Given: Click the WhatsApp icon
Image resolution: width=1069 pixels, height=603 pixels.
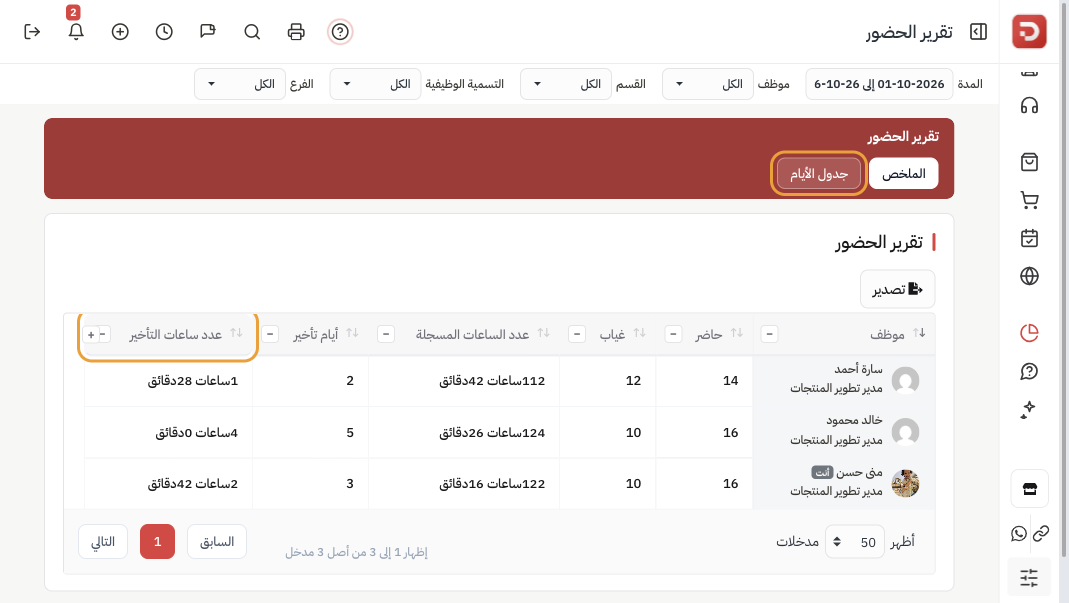Looking at the screenshot, I should click(x=1019, y=533).
